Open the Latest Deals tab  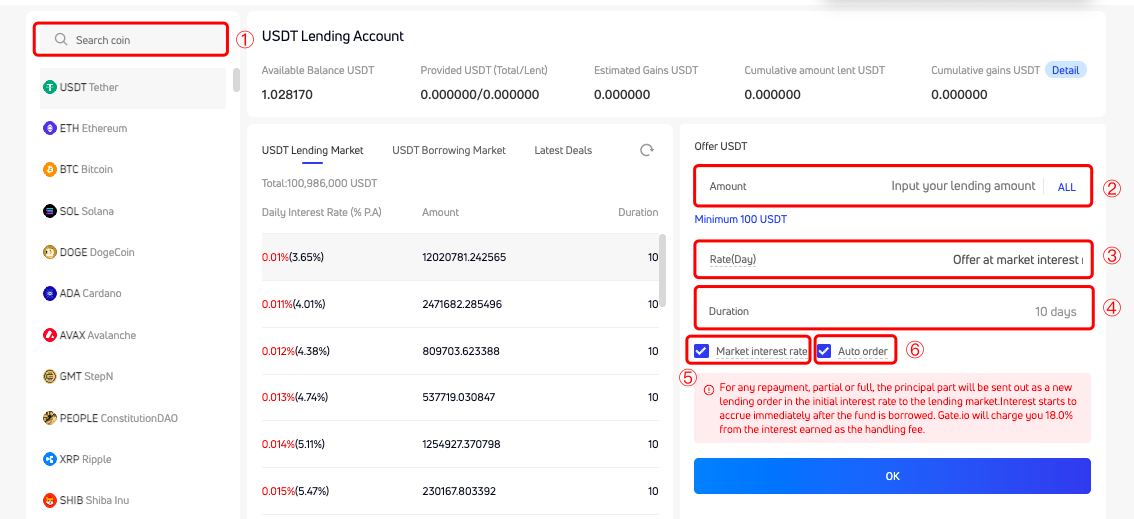coord(563,150)
